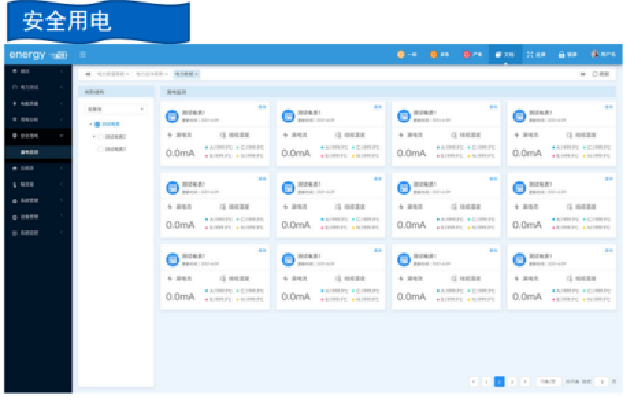Click yellow N swatch in first-row first card
This screenshot has width=635, height=402.
(x=238, y=156)
